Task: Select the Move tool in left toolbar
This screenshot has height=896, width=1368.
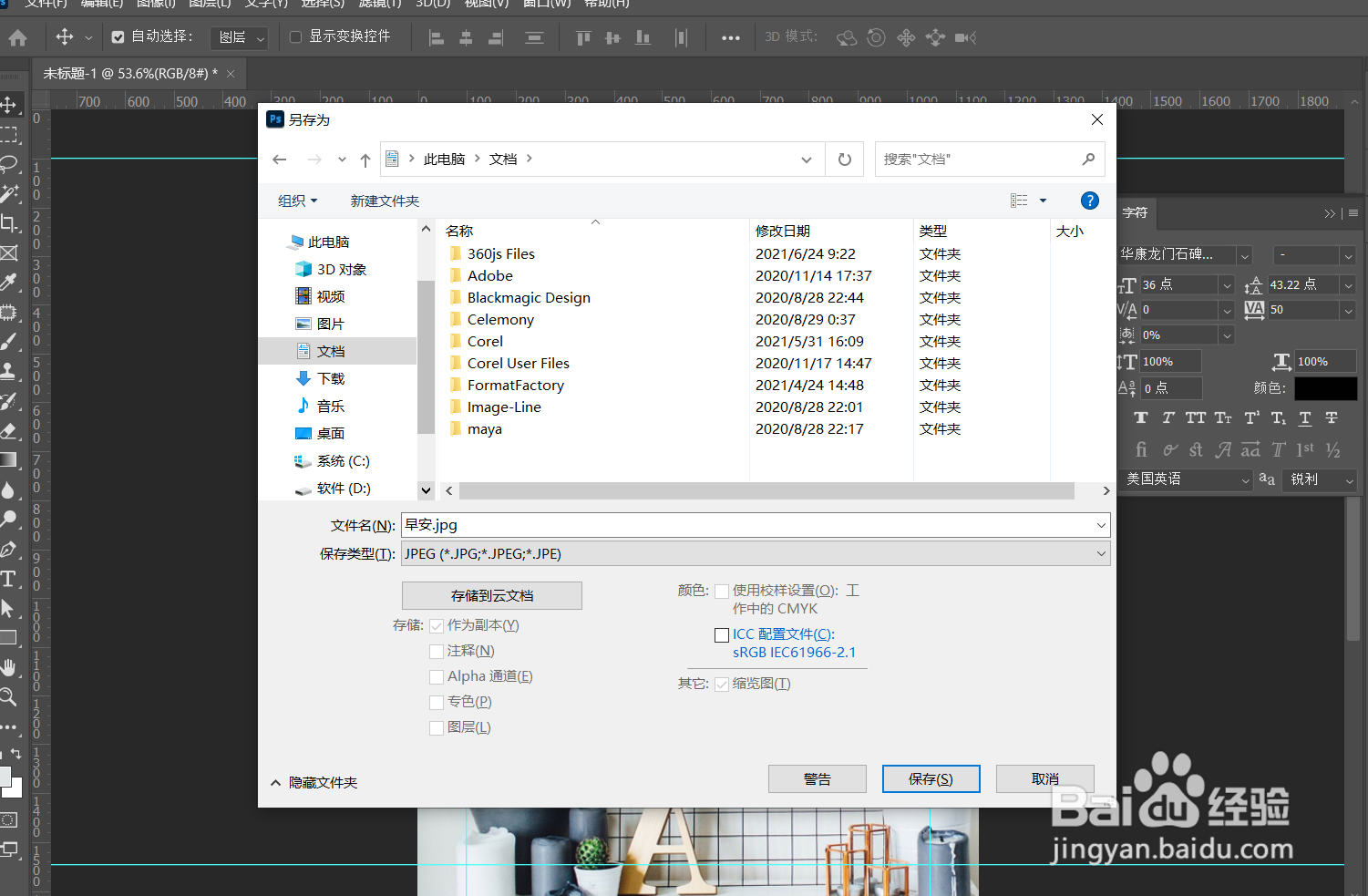Action: pos(9,105)
